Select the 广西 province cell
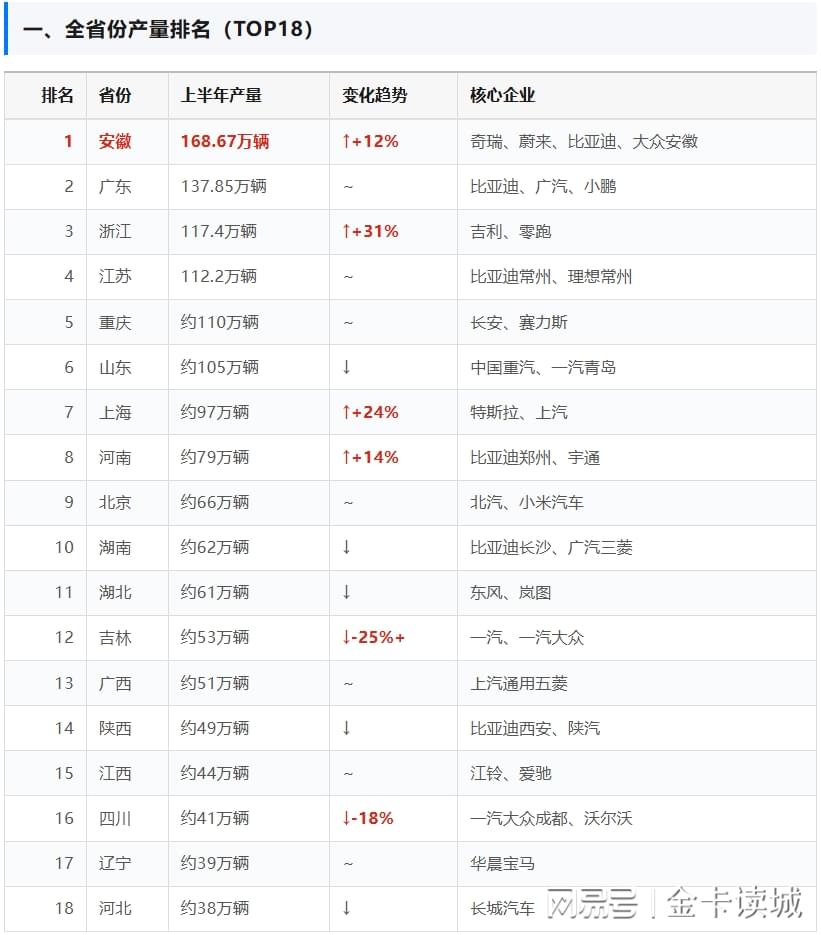The height and width of the screenshot is (935, 821). [115, 683]
